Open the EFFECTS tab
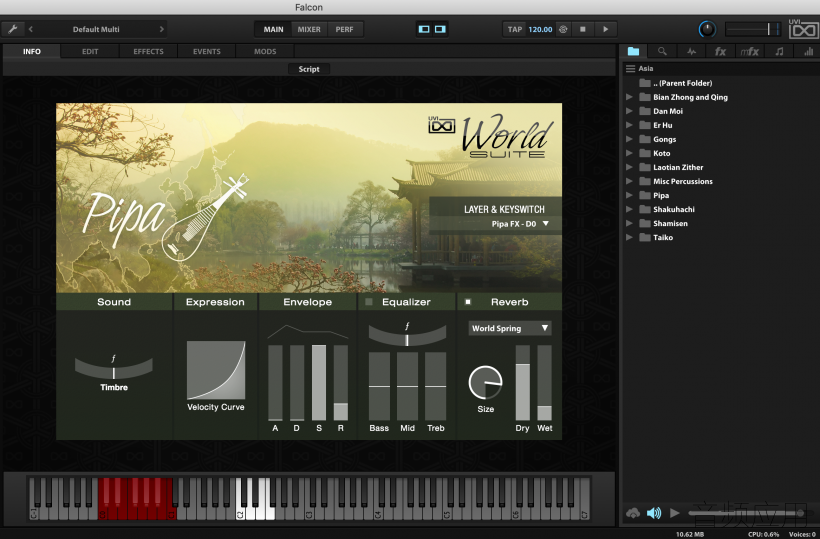 click(x=149, y=51)
